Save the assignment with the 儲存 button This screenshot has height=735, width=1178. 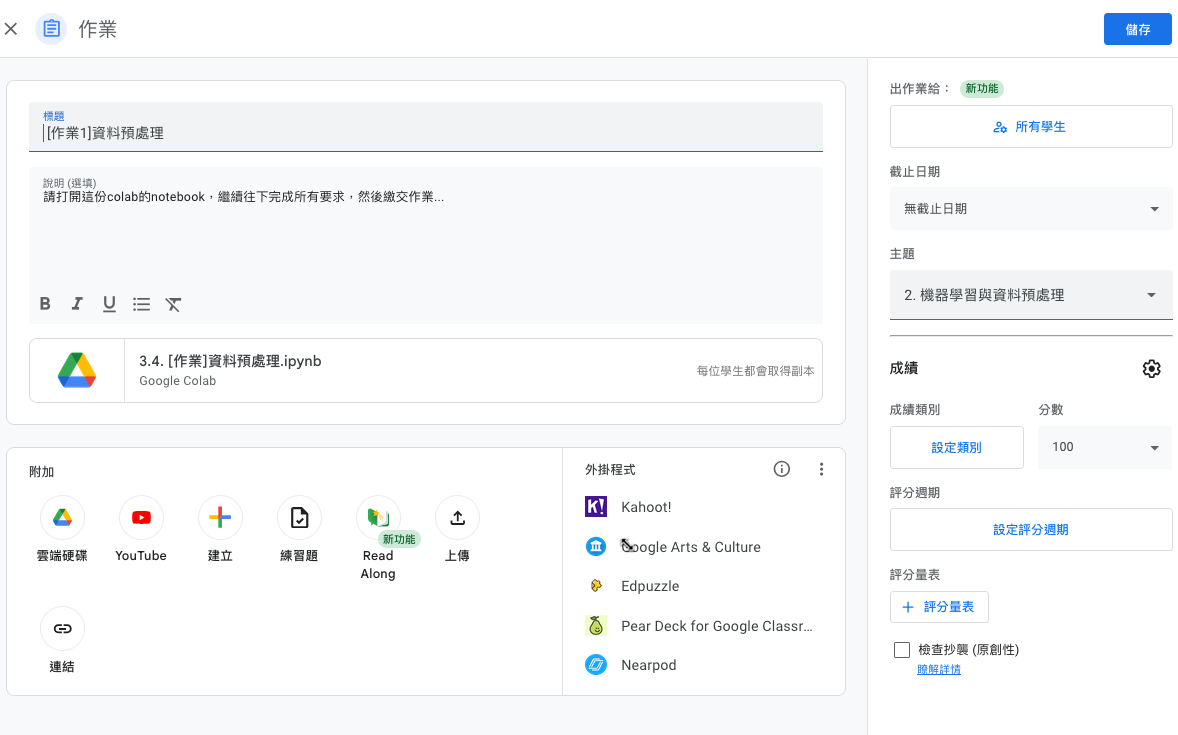(x=1137, y=29)
